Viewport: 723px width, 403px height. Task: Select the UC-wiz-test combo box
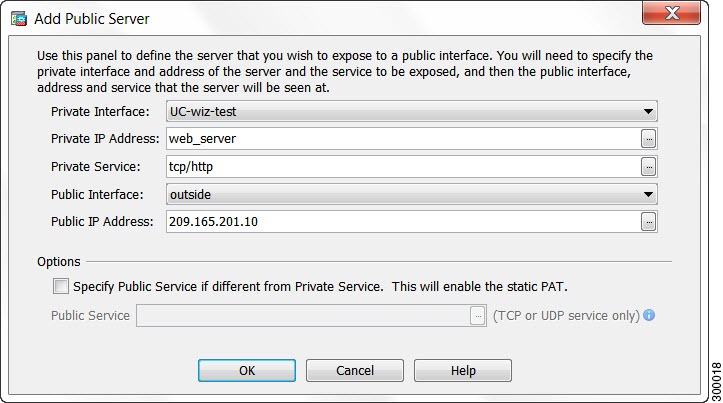(412, 112)
